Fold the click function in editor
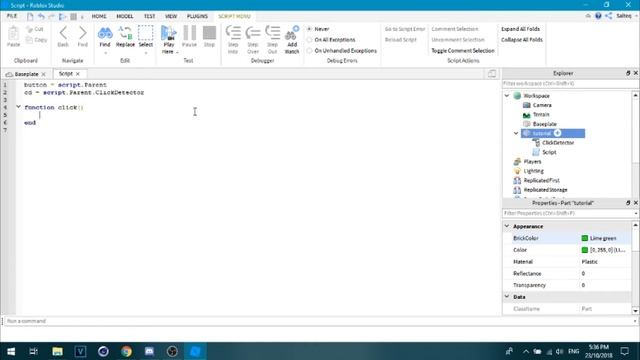 (18, 107)
